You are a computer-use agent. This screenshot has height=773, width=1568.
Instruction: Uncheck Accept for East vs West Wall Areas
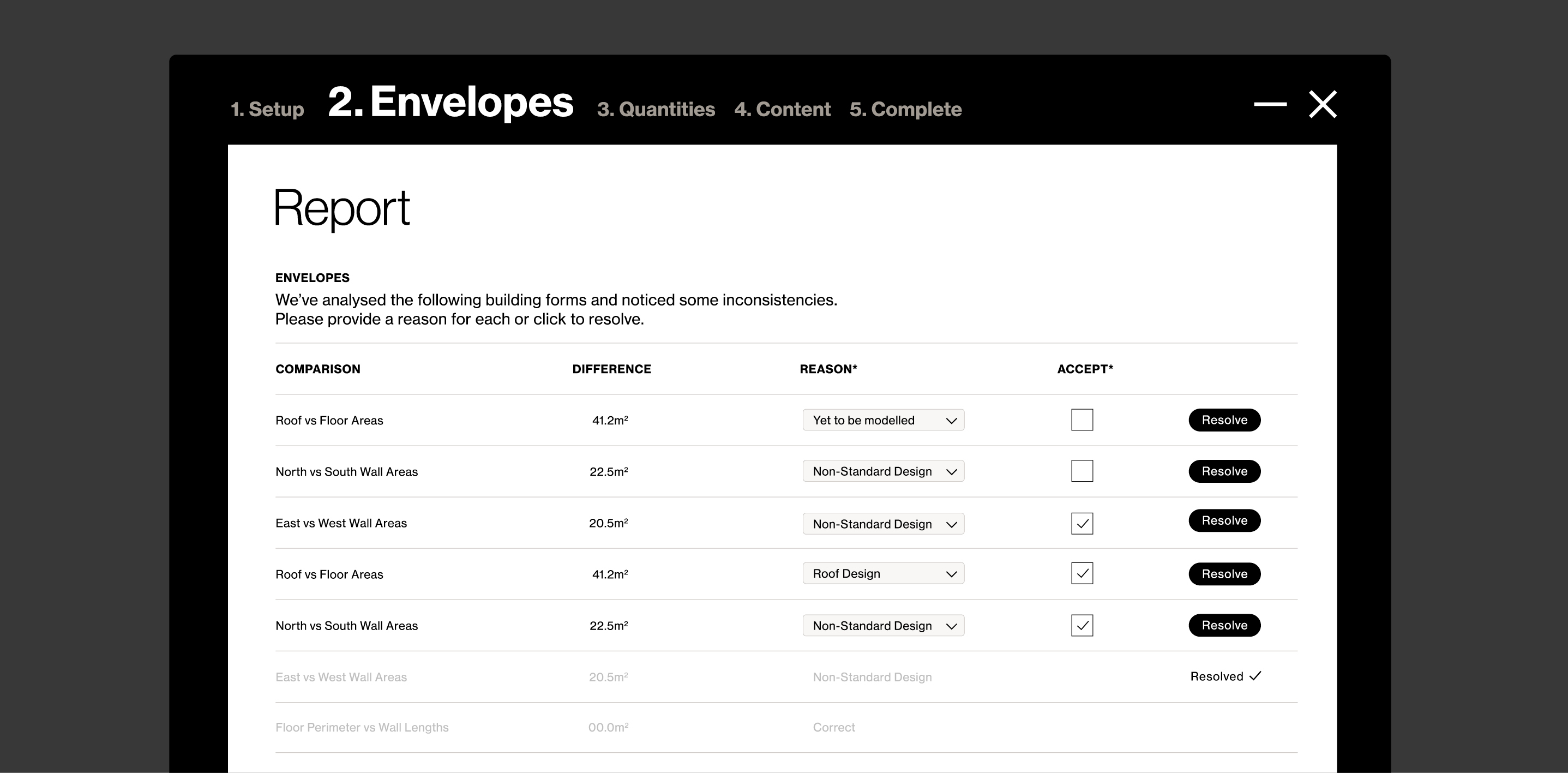(x=1082, y=524)
